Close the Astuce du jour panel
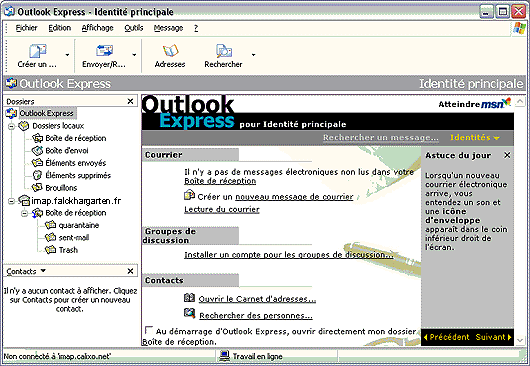The height and width of the screenshot is (366, 530). click(507, 155)
